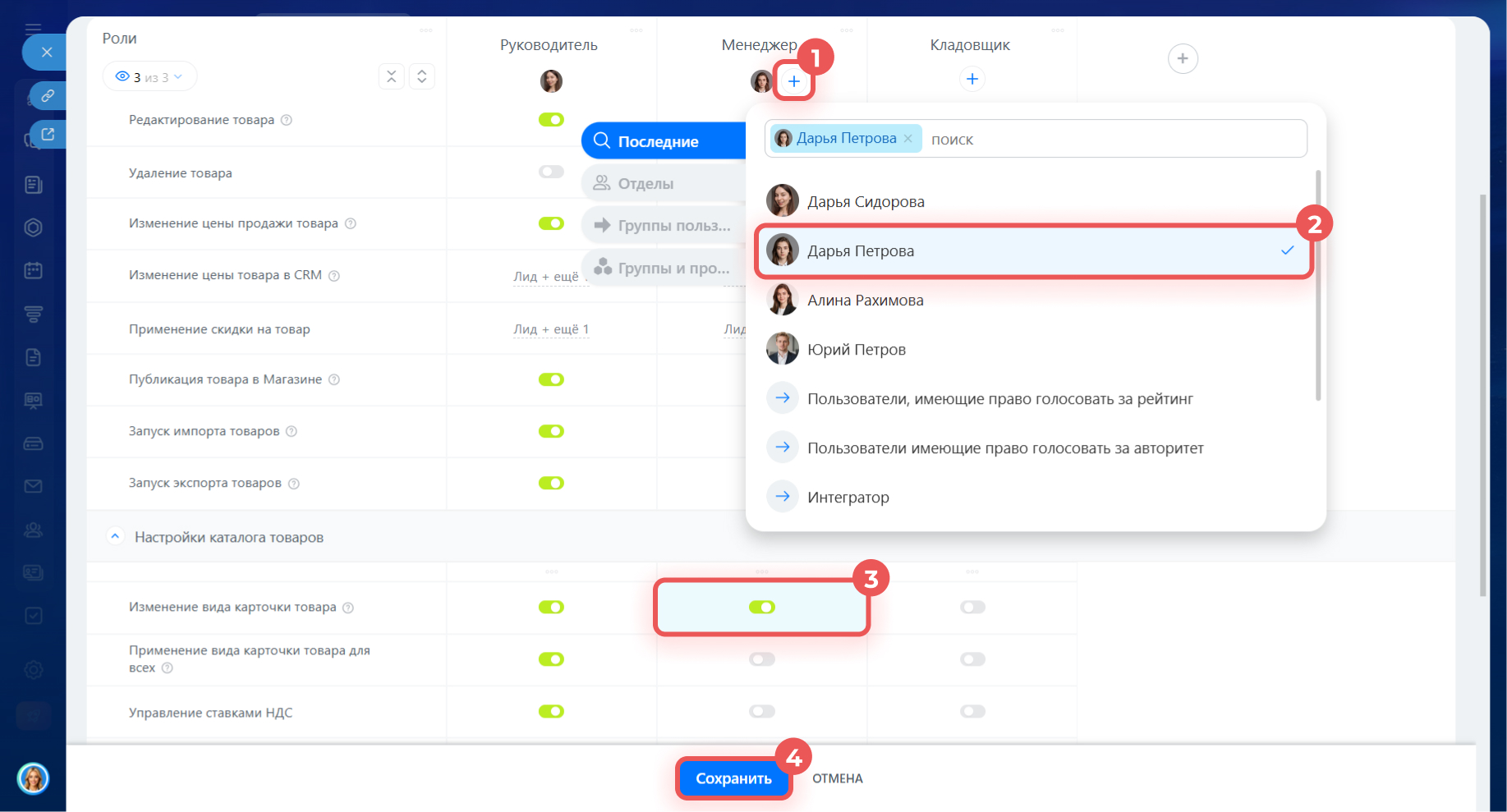Click the plus icon under Менеджер role
The image size is (1507, 812).
[x=793, y=81]
